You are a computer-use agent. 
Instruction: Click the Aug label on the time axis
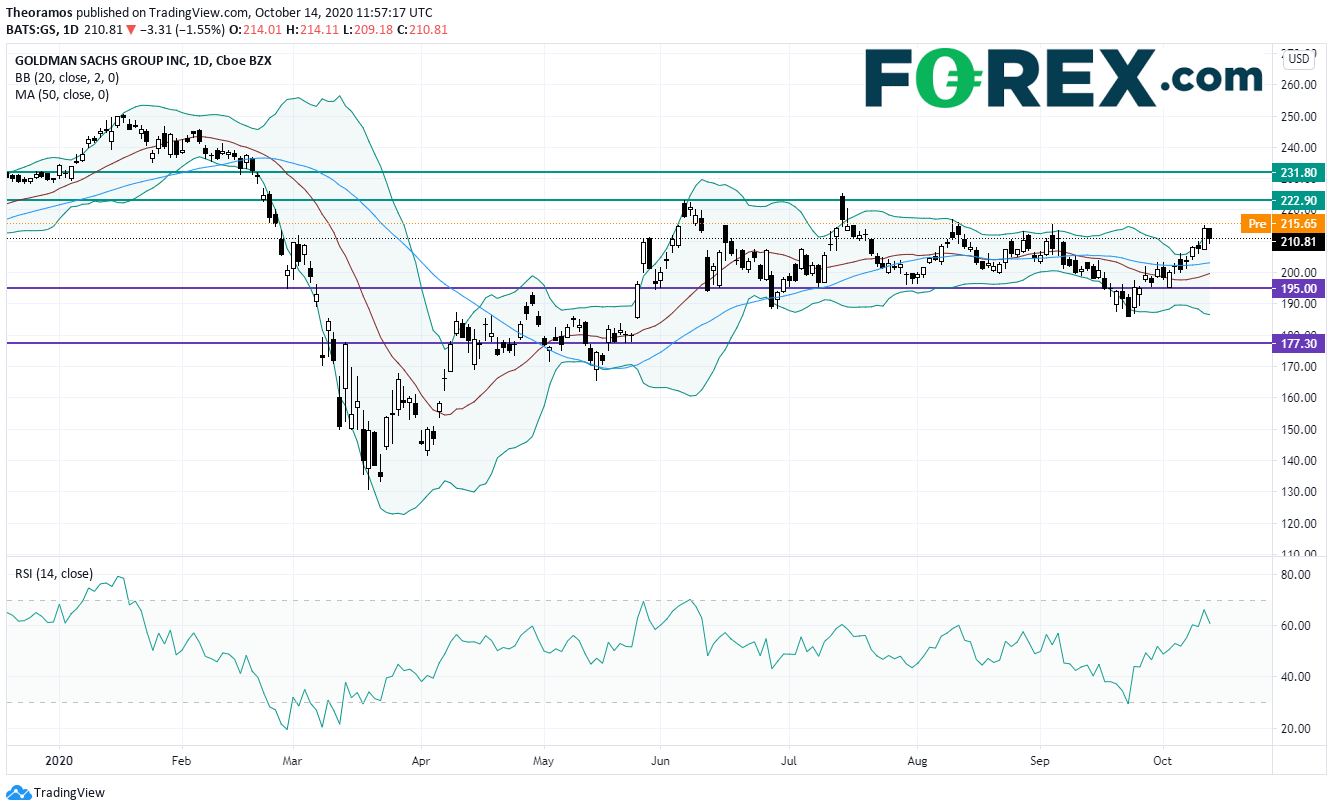[917, 760]
